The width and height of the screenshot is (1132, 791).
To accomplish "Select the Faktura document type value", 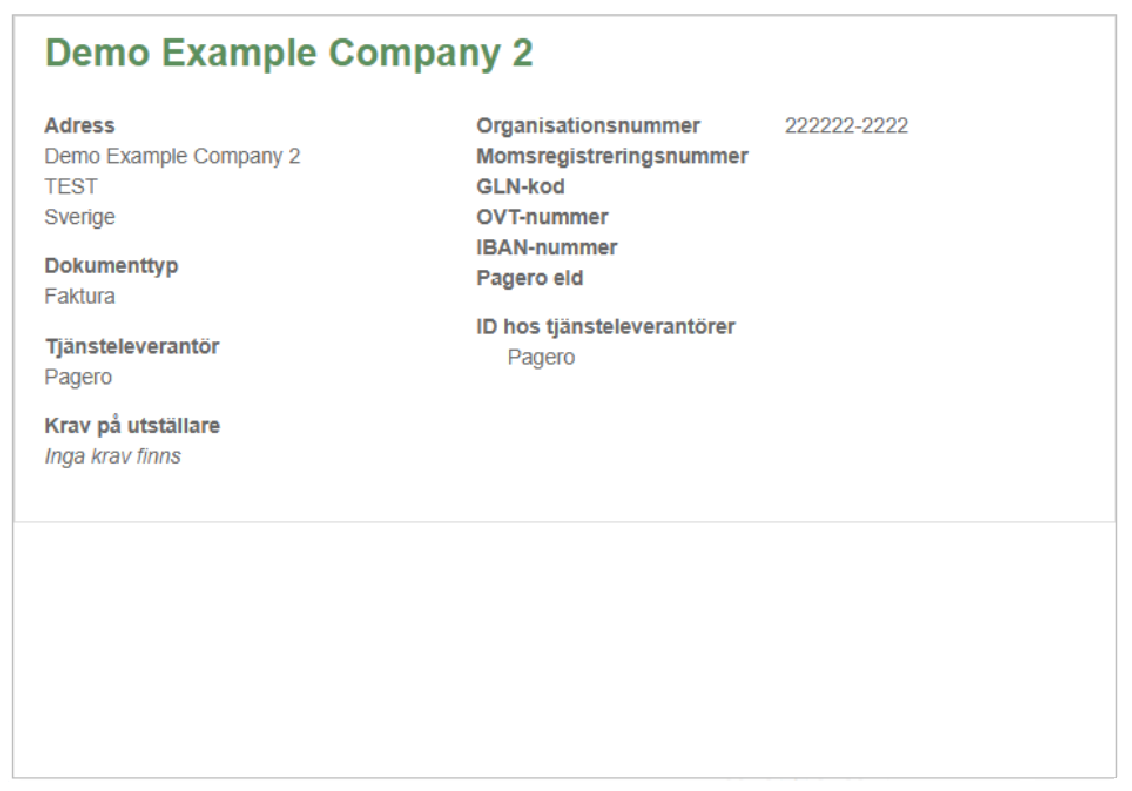I will (79, 297).
